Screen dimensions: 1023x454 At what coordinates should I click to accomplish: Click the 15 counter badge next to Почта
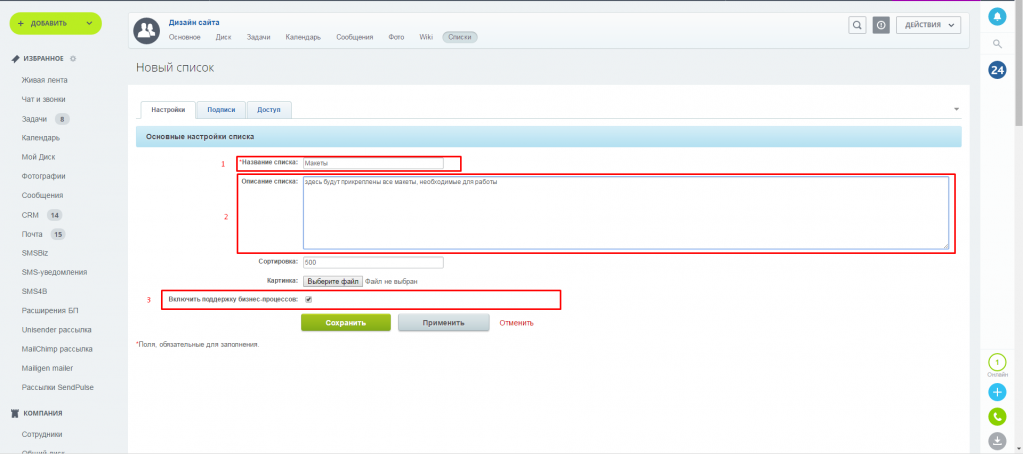click(58, 234)
